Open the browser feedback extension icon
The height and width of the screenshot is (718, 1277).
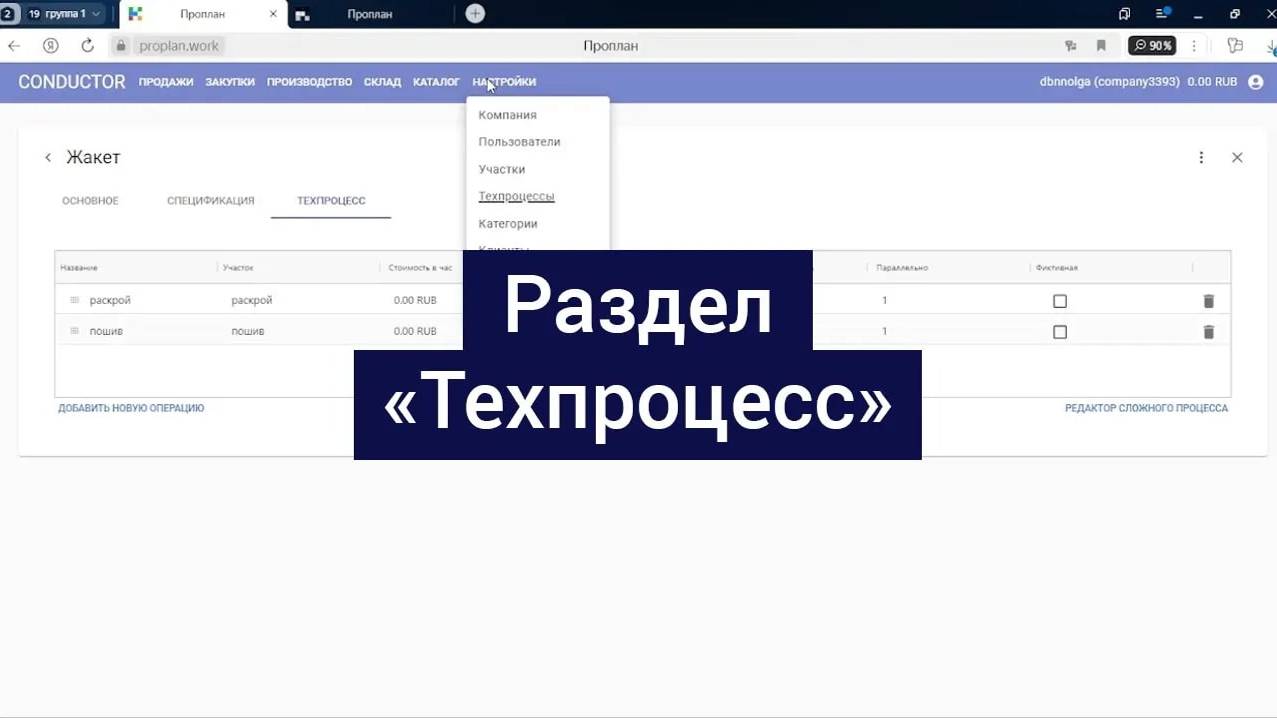[1235, 46]
